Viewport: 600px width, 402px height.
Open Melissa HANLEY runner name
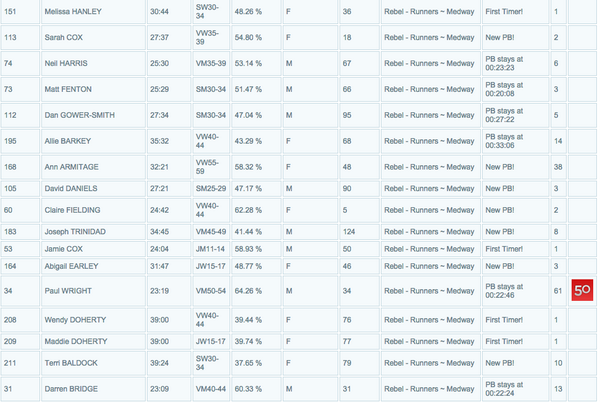(x=73, y=11)
